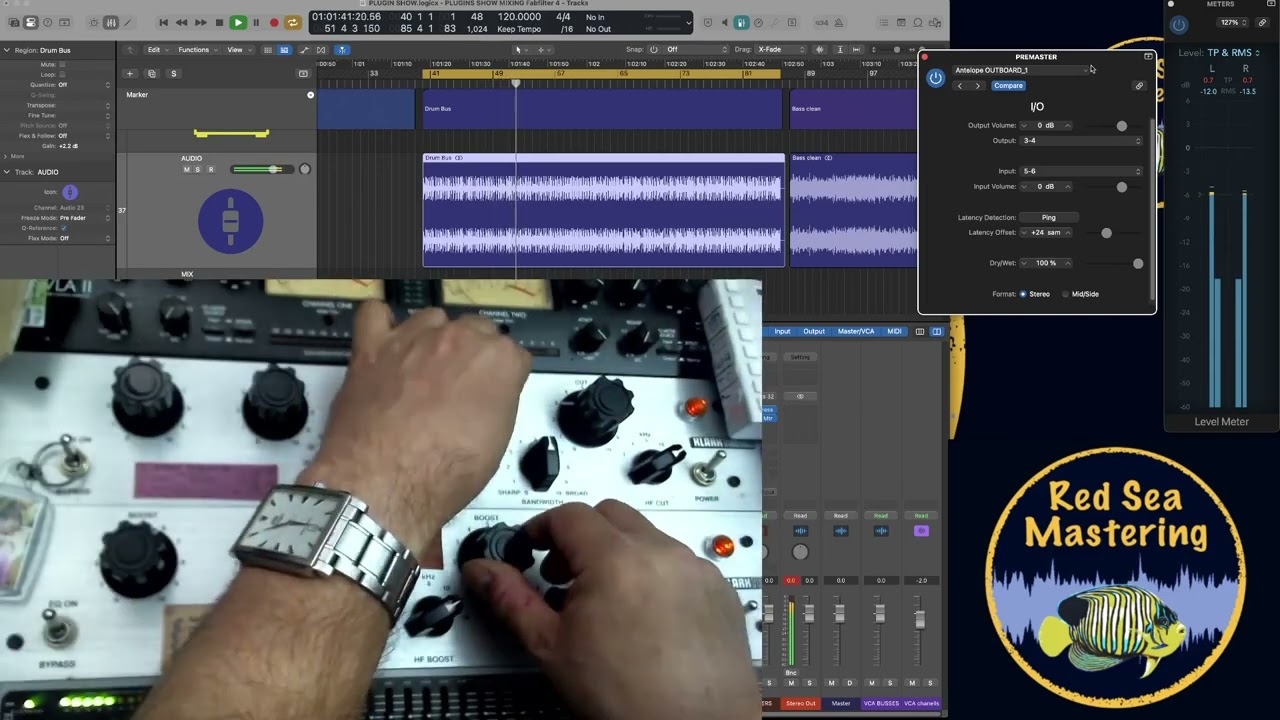This screenshot has width=1280, height=720.
Task: Click the Stop transport button
Action: point(219,22)
